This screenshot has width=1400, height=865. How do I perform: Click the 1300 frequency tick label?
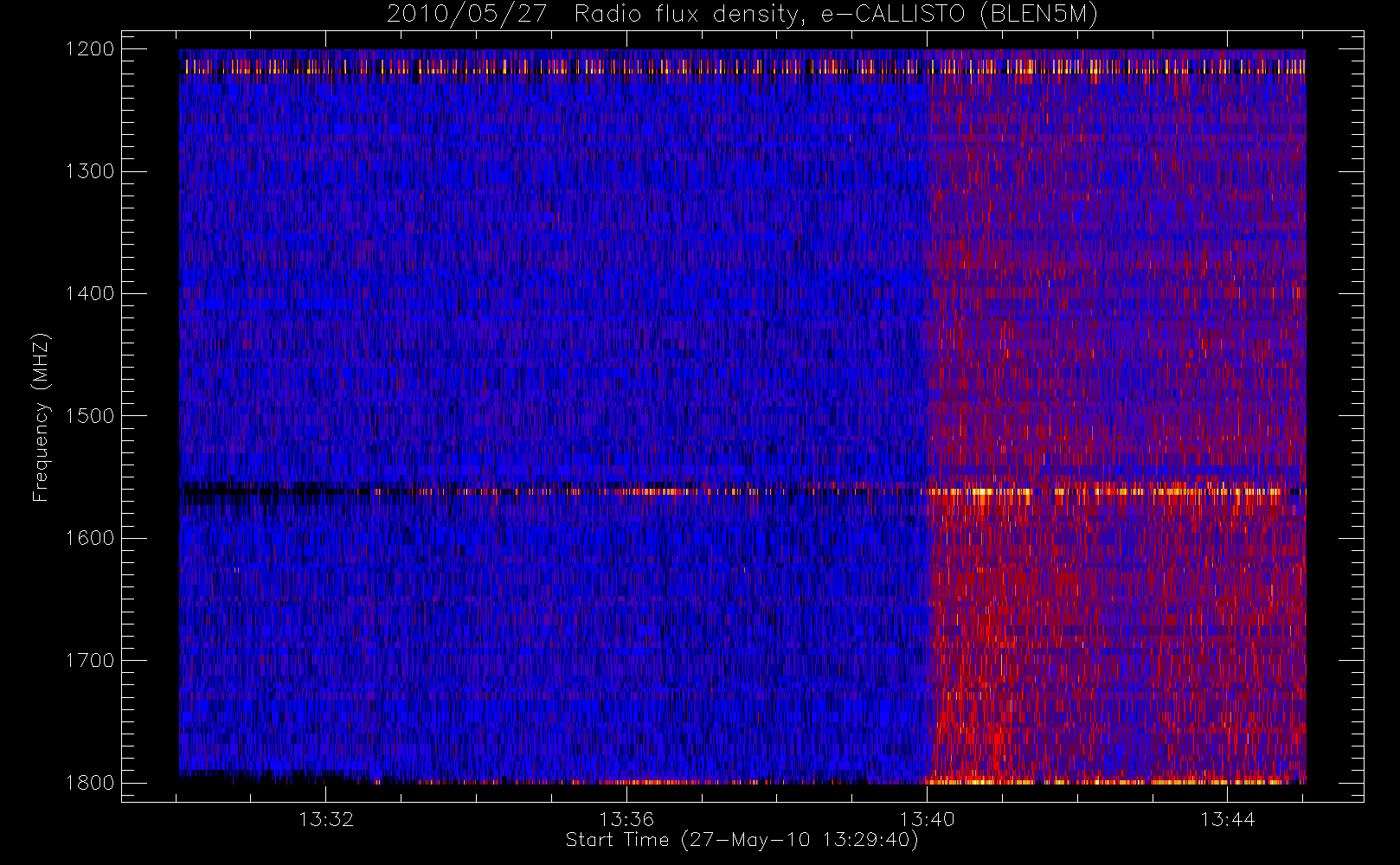pyautogui.click(x=90, y=171)
